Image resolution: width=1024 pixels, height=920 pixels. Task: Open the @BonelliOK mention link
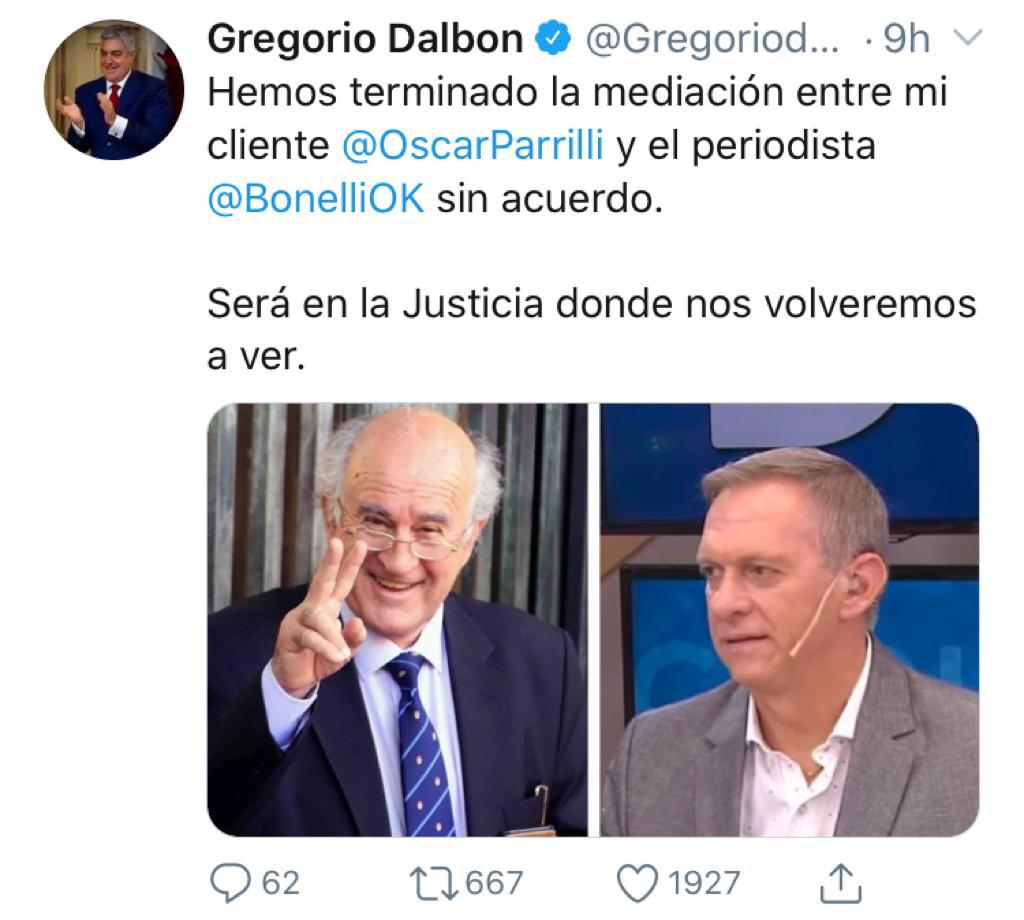[x=316, y=198]
